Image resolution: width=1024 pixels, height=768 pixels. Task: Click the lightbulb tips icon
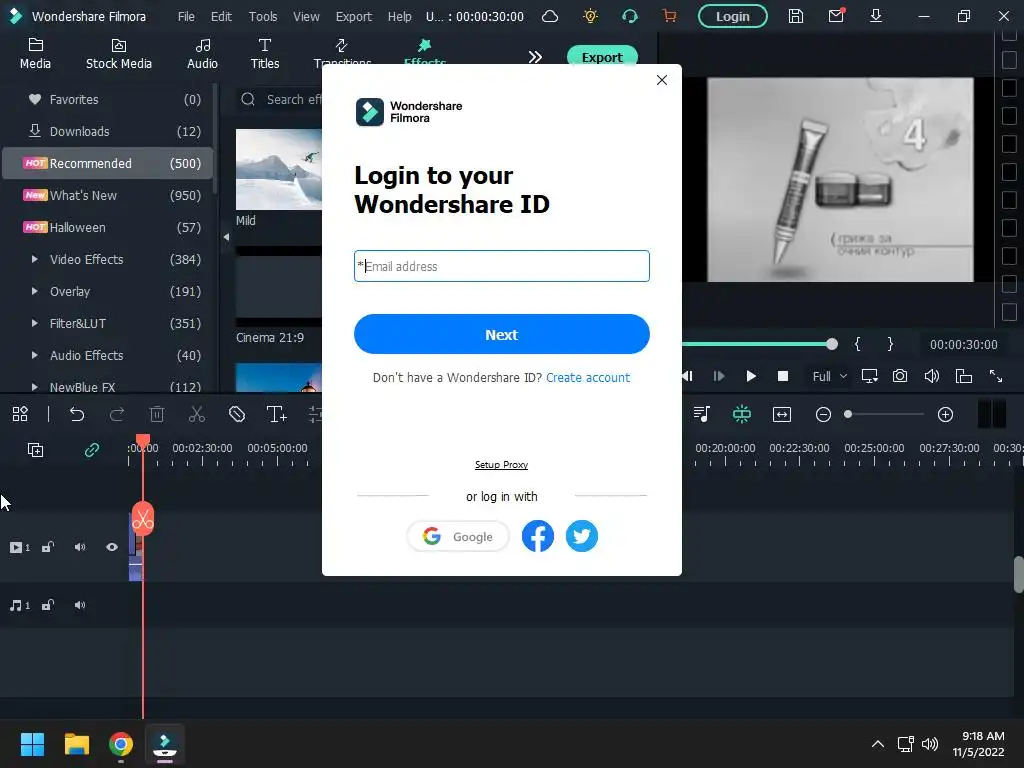pyautogui.click(x=590, y=16)
